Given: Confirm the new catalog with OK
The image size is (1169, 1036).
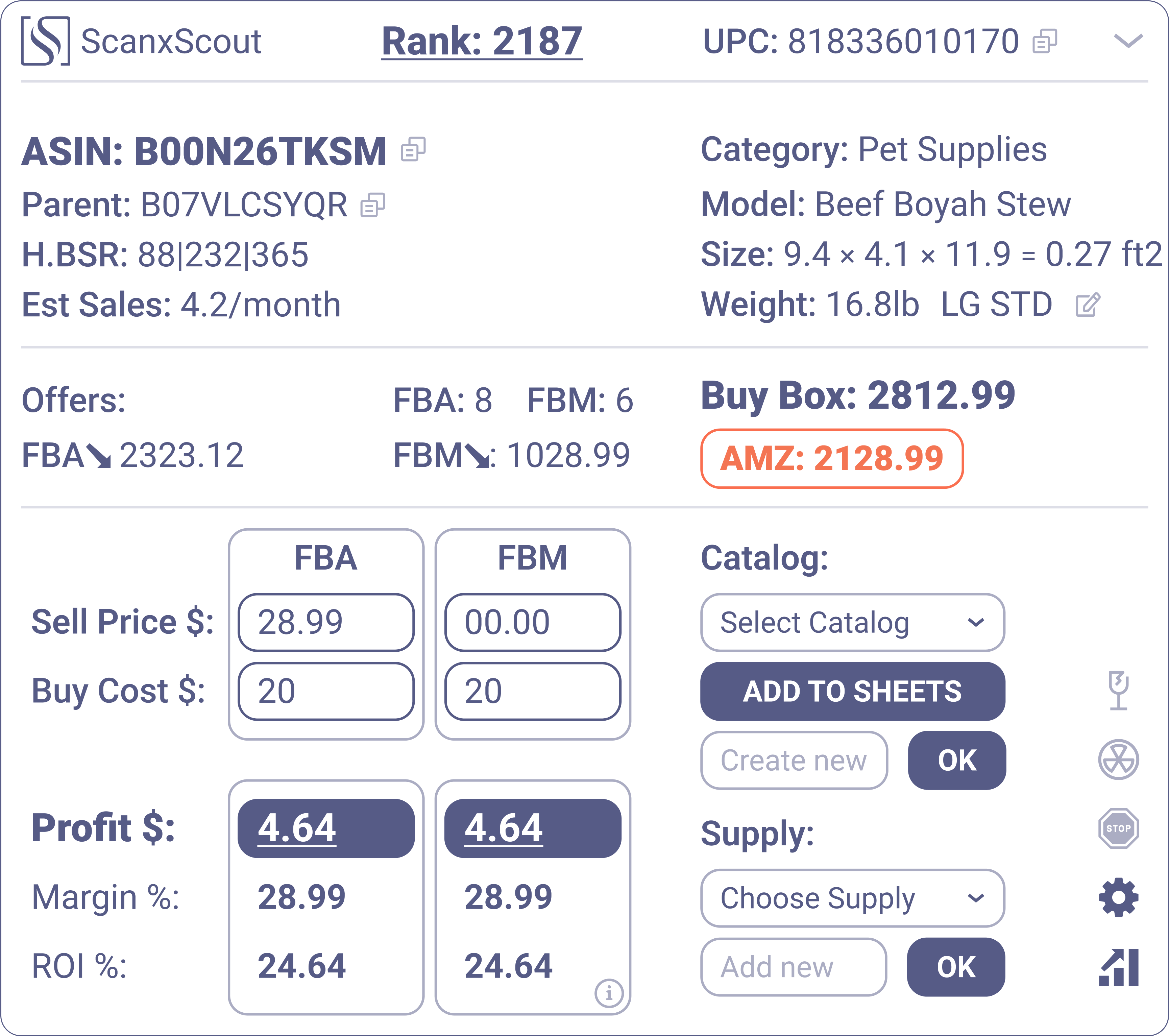Looking at the screenshot, I should tap(957, 760).
